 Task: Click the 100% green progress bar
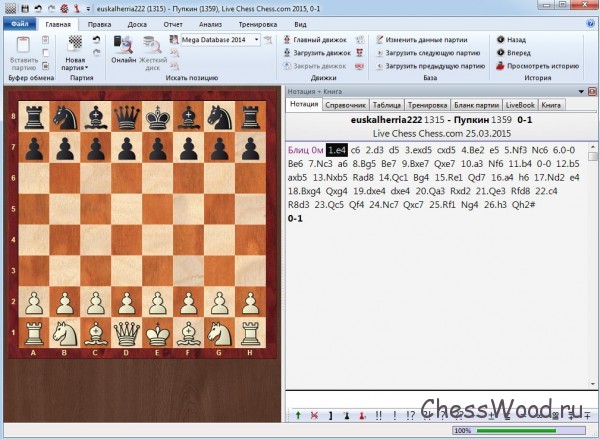[x=518, y=431]
